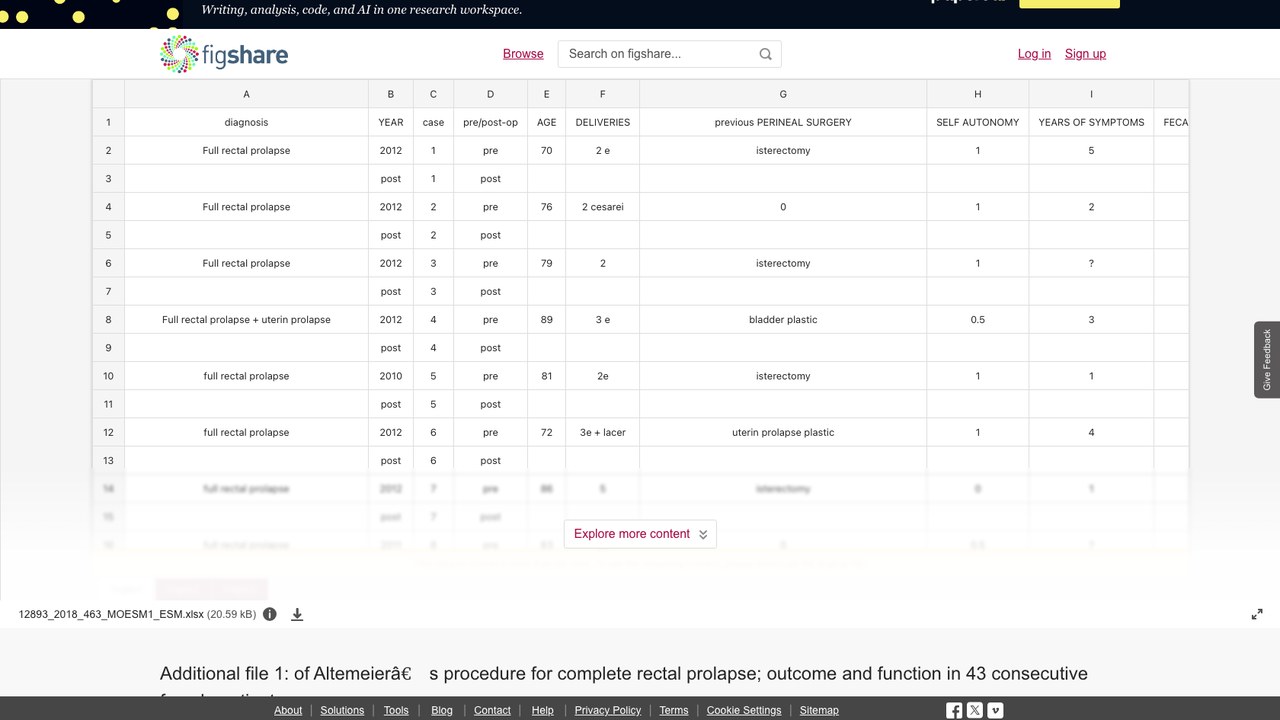Click the 'SELF AUTONOMY' header cell
Screen dimensions: 1280x720
pyautogui.click(x=978, y=122)
